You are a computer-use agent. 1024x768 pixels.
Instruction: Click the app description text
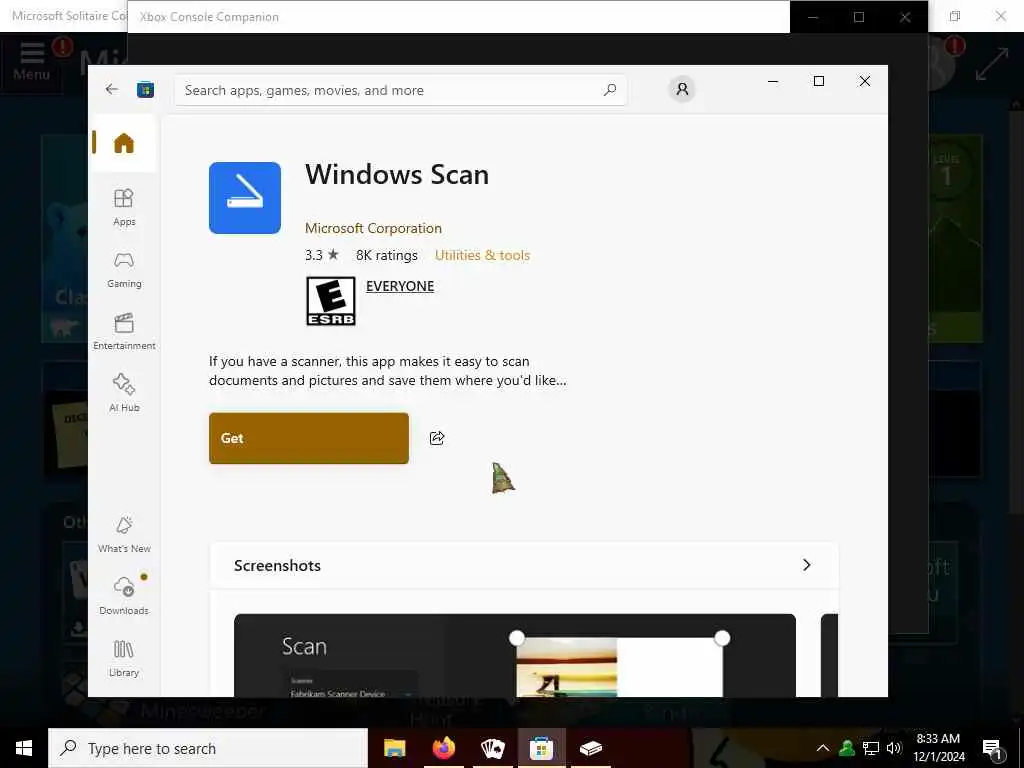tap(388, 371)
